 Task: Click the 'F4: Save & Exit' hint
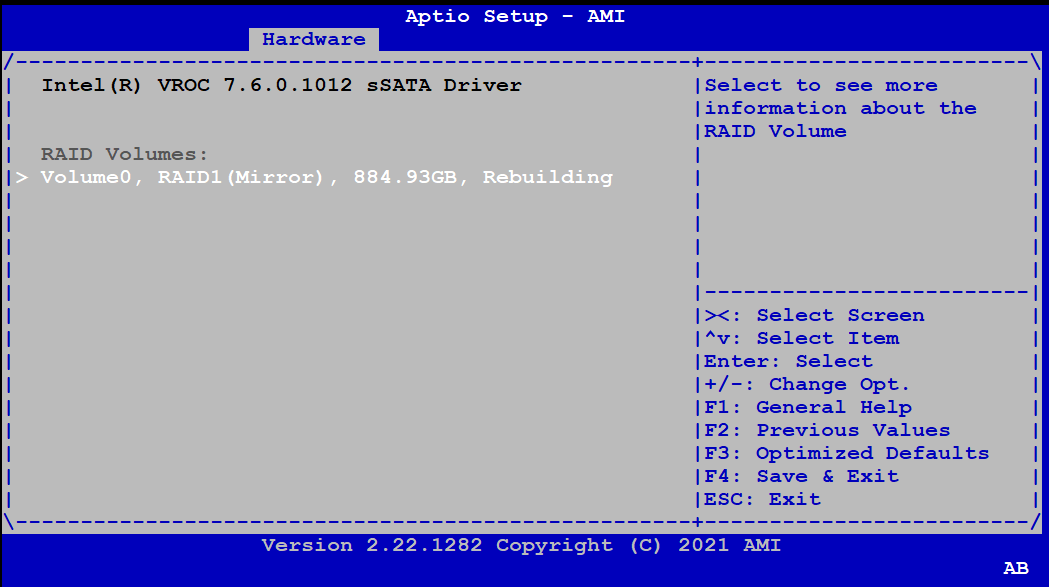point(801,476)
